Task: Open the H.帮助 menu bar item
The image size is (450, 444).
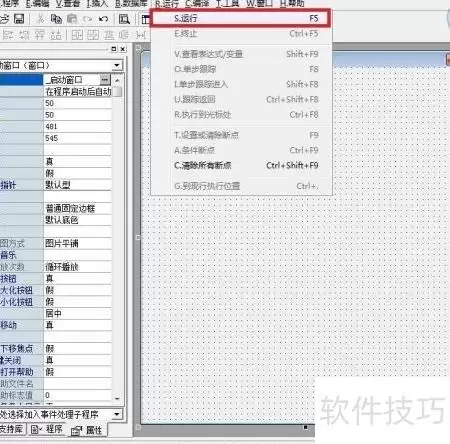Action: [x=292, y=4]
